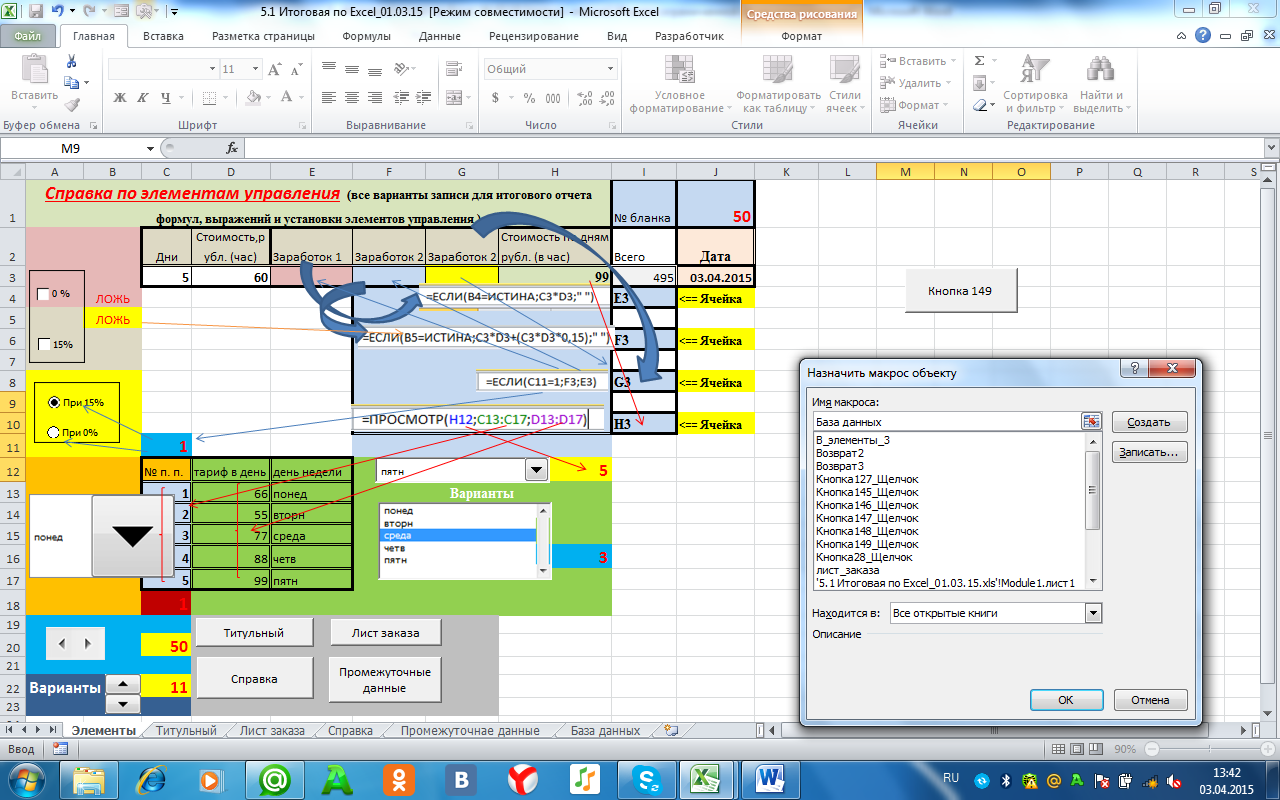Expand the пятн combo box dropdown
This screenshot has height=800, width=1280.
536,470
